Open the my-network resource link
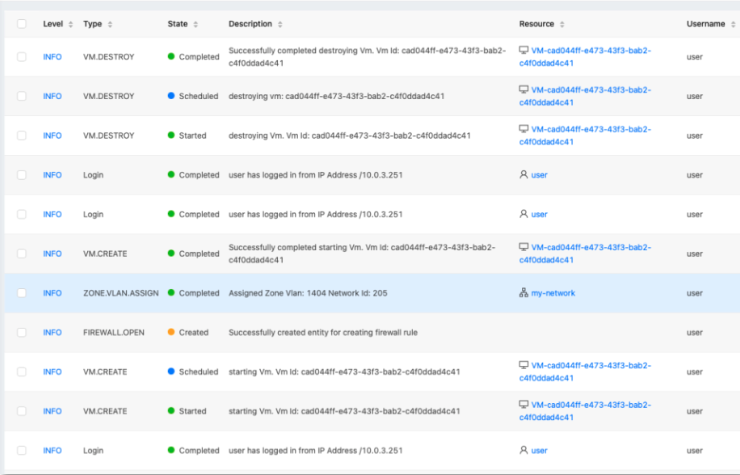 tap(553, 293)
